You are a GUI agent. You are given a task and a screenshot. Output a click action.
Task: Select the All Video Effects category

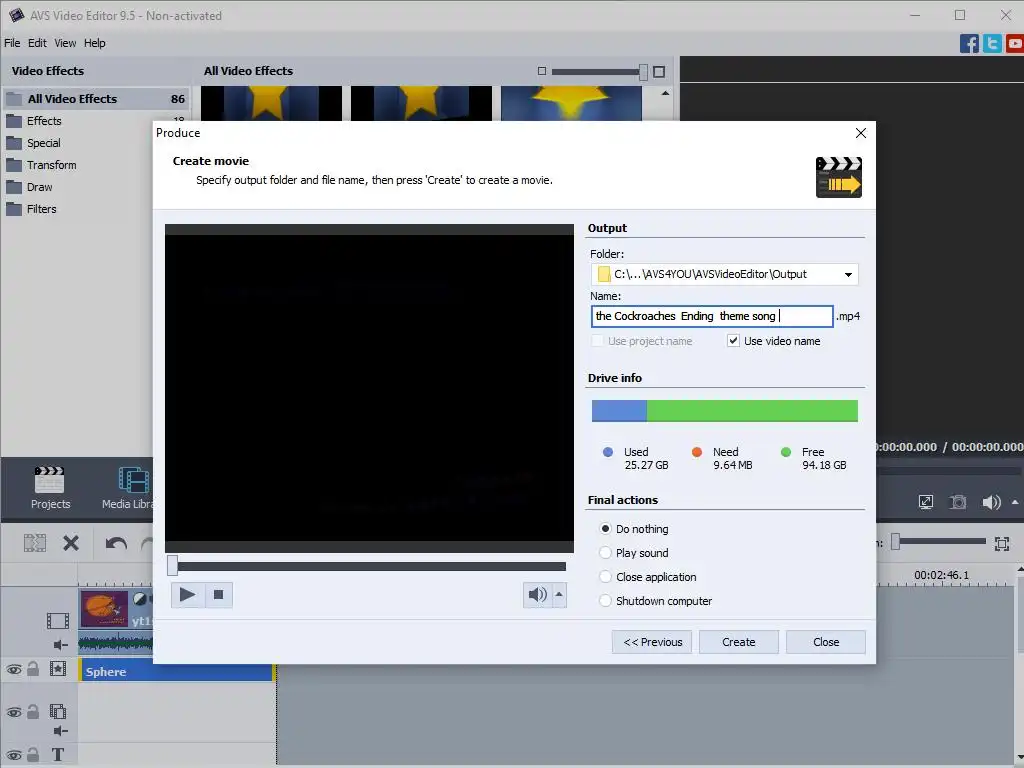coord(96,99)
